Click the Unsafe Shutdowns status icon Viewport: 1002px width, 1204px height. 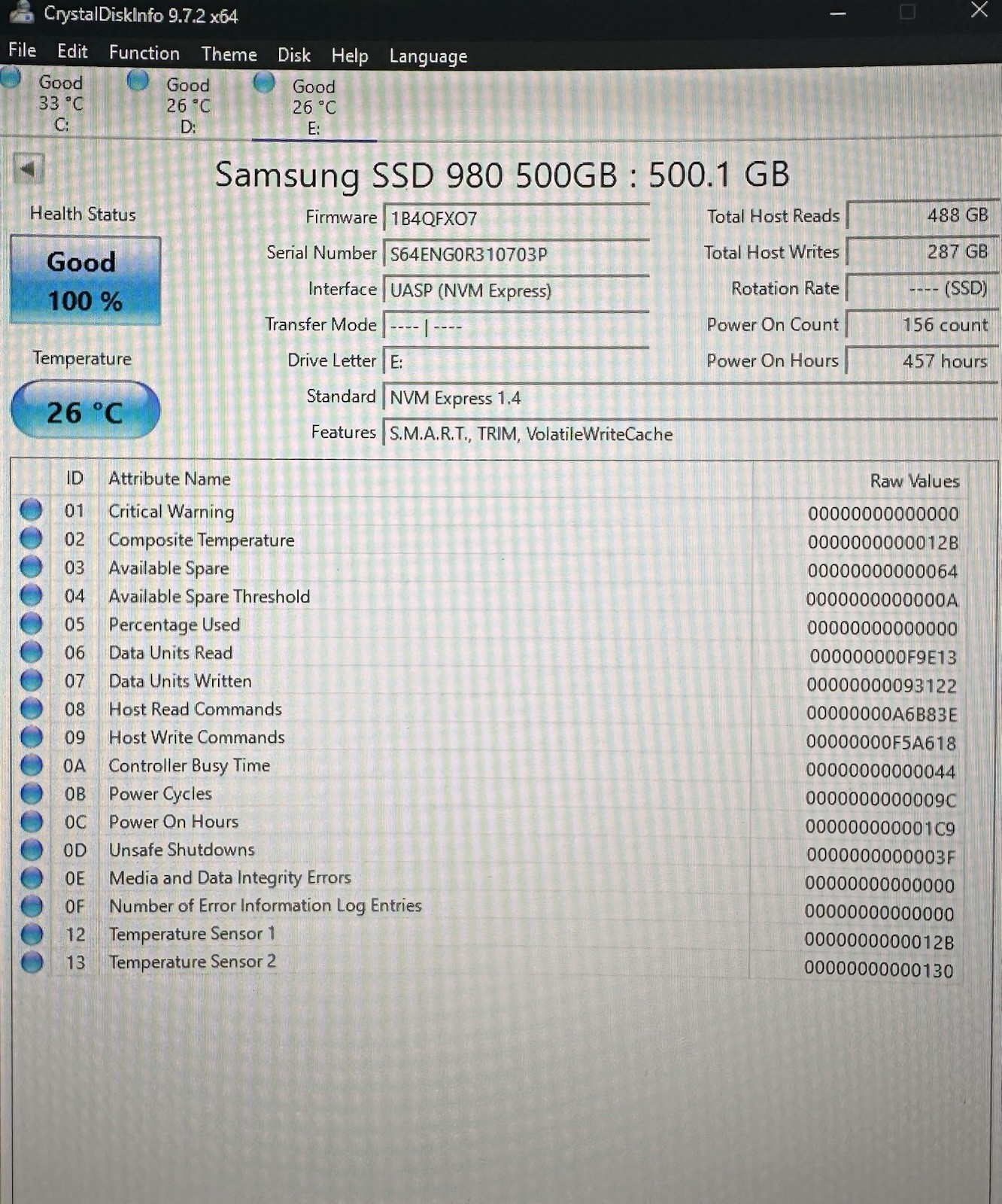coord(31,849)
